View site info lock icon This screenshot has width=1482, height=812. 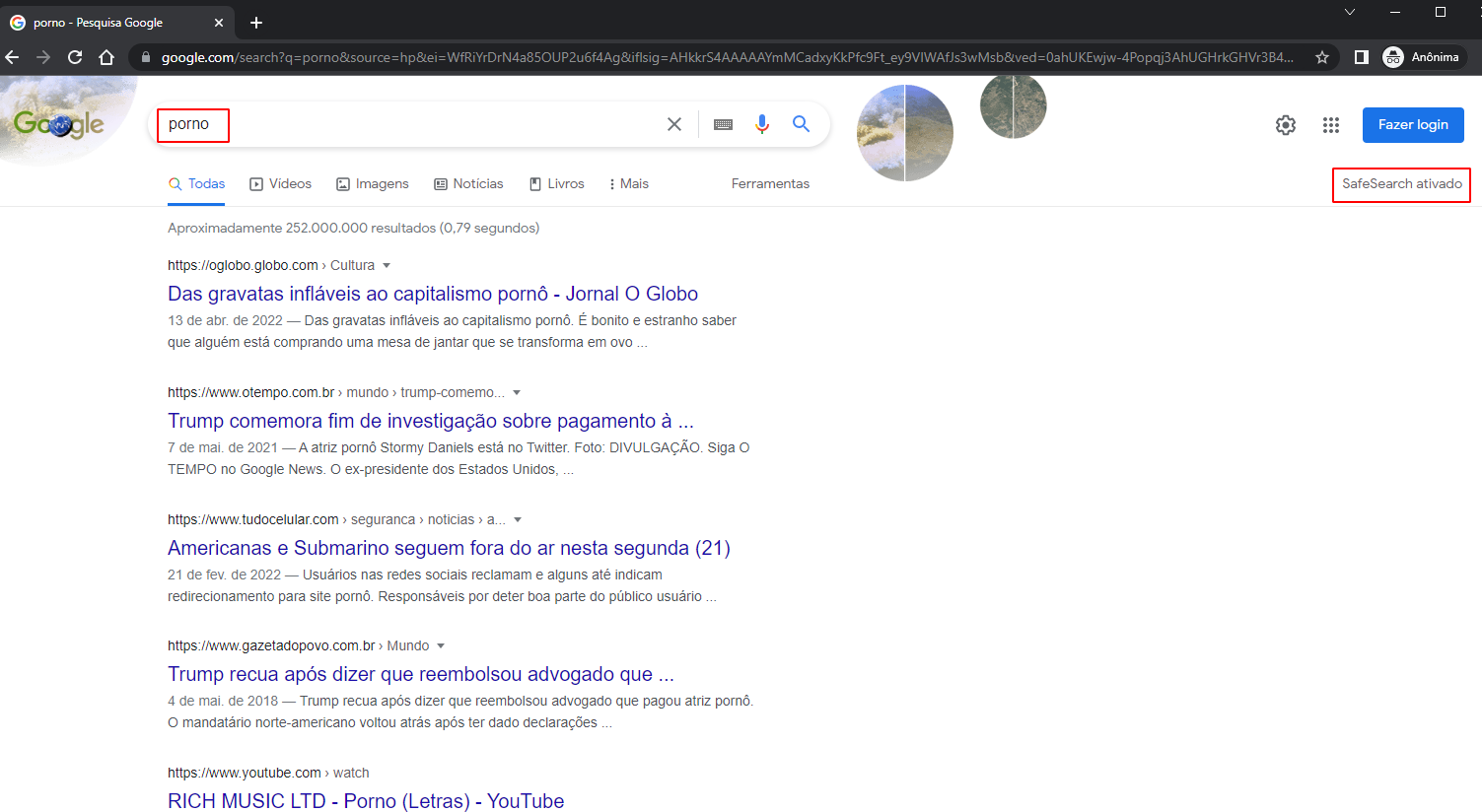146,57
